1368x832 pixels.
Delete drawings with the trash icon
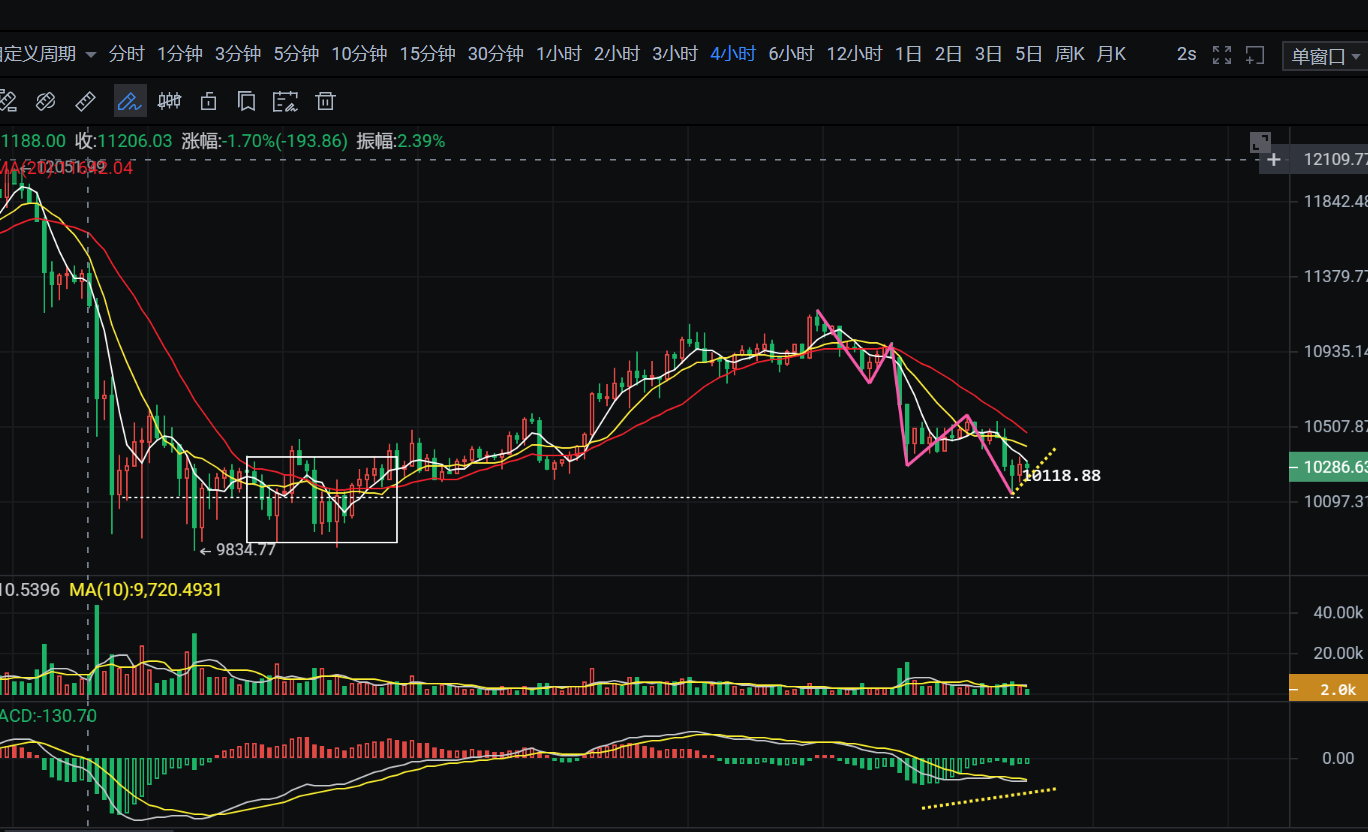coord(325,101)
